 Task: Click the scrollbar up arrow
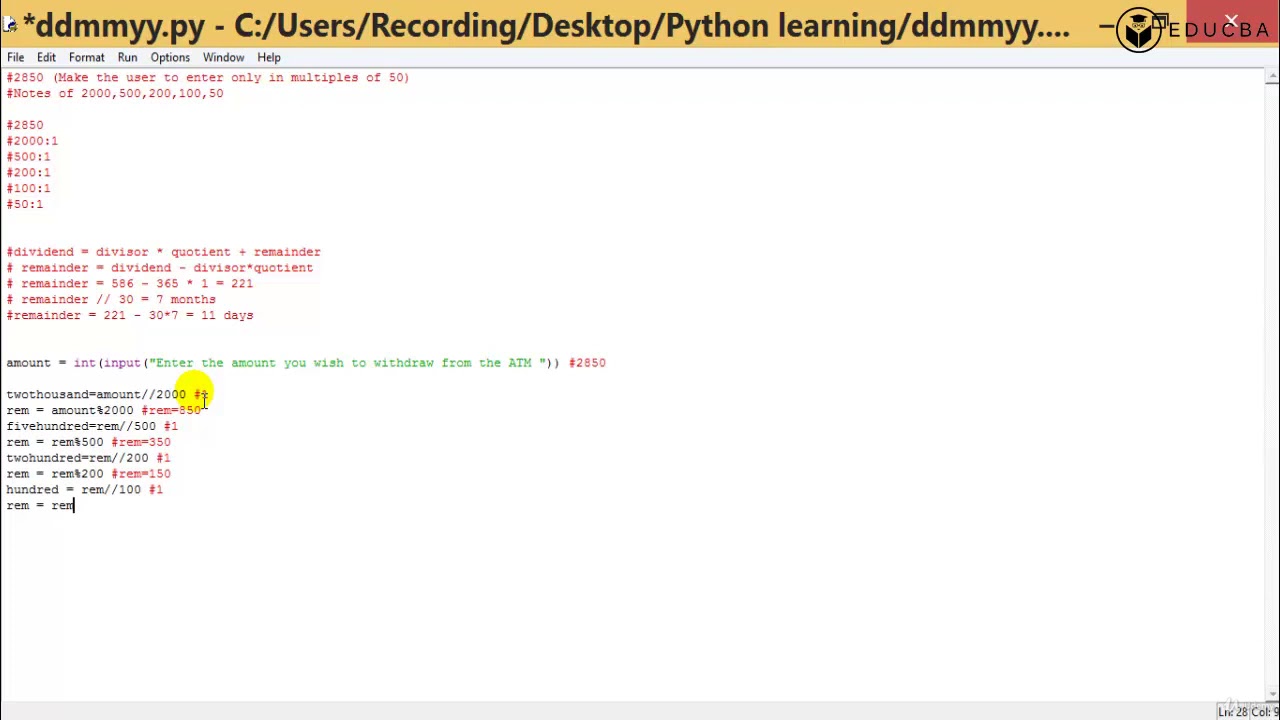(x=1272, y=76)
